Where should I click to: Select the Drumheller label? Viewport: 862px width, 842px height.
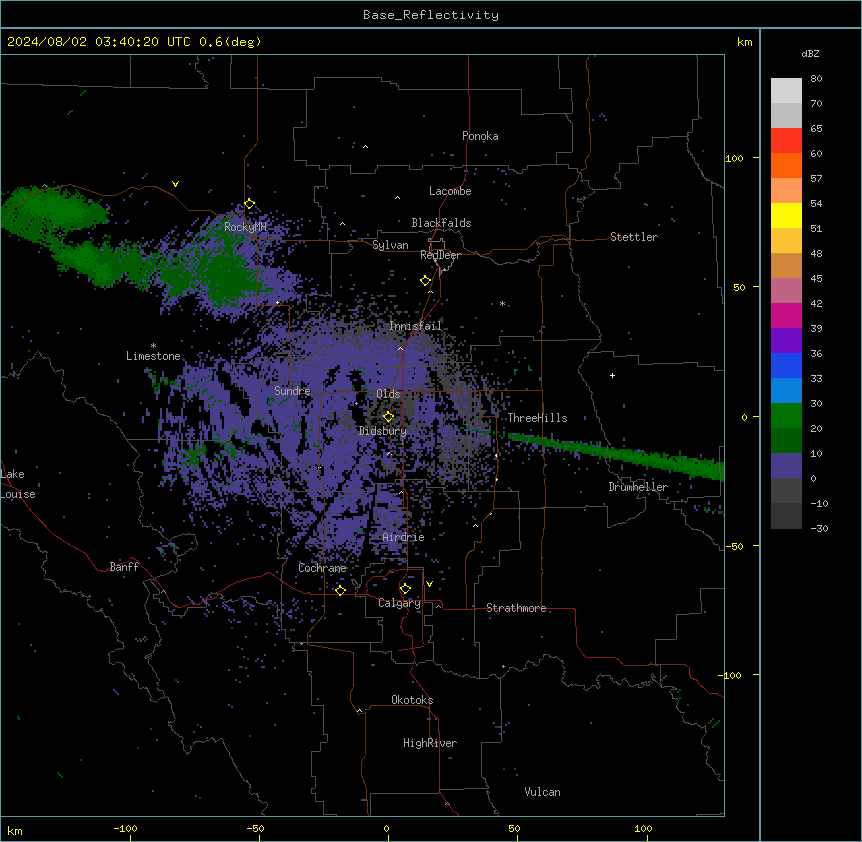[x=638, y=487]
